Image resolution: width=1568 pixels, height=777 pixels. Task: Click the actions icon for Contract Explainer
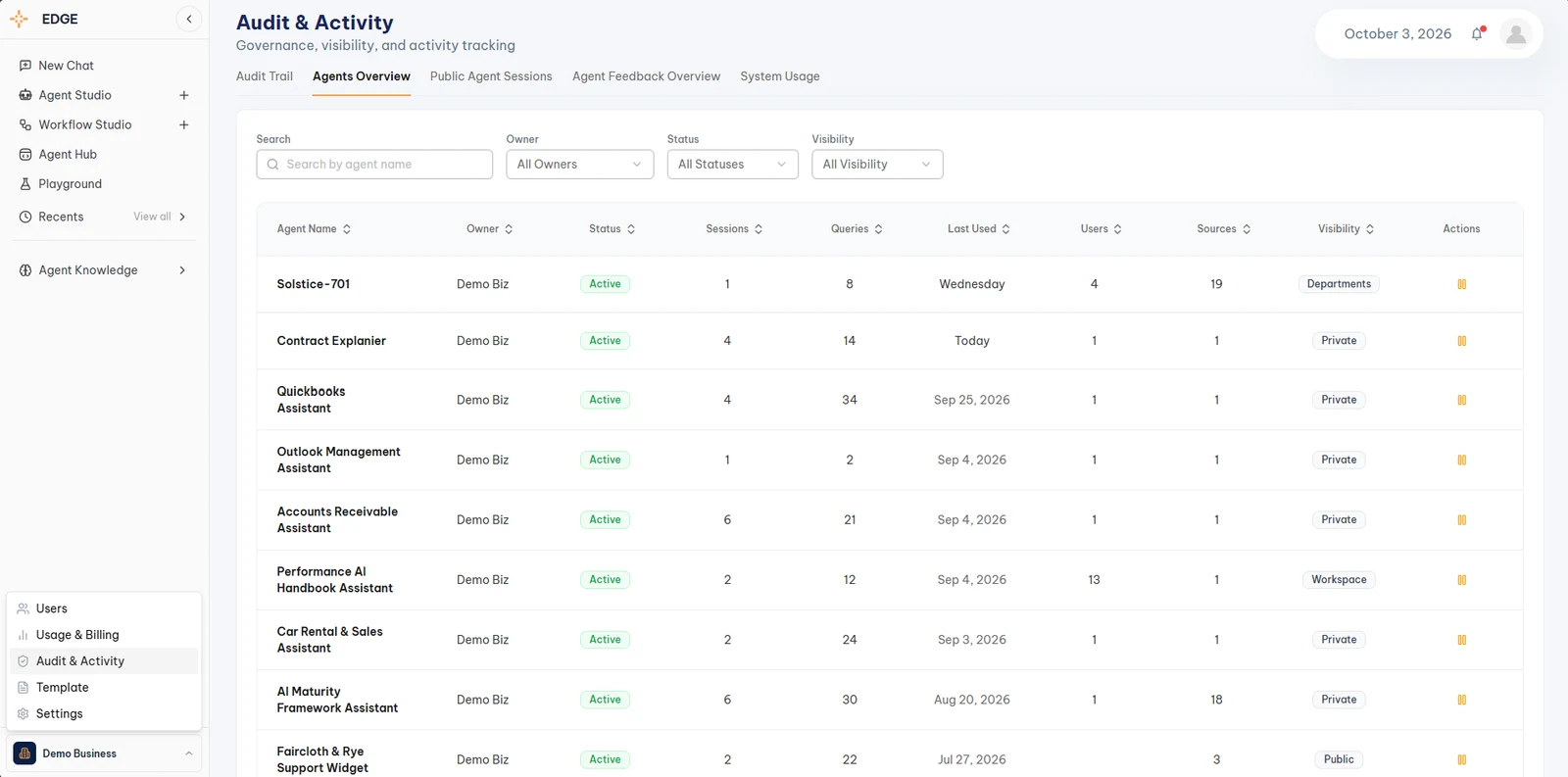tap(1461, 341)
